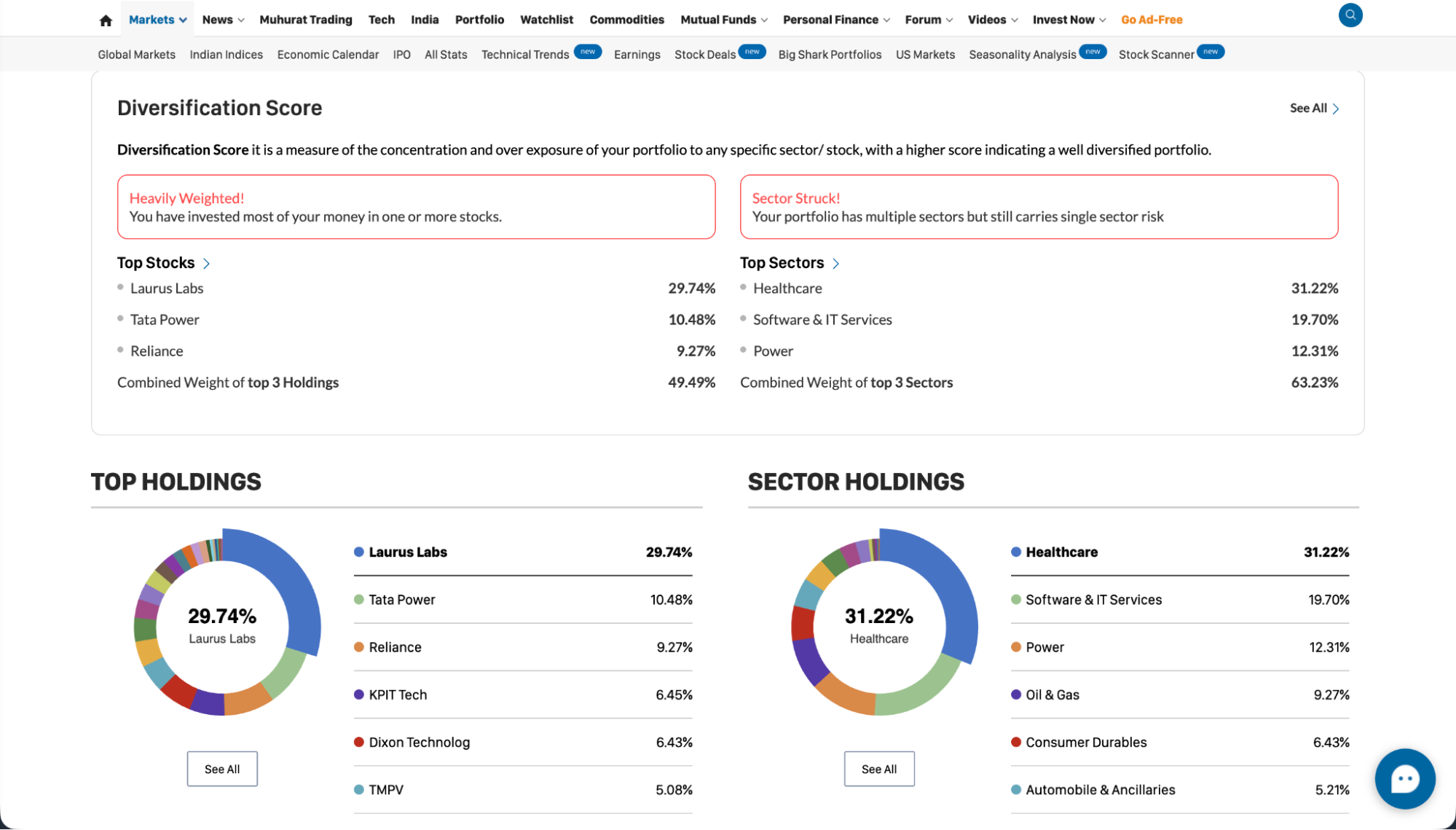Open the Portfolio menu item
The image size is (1456, 830).
[x=479, y=20]
